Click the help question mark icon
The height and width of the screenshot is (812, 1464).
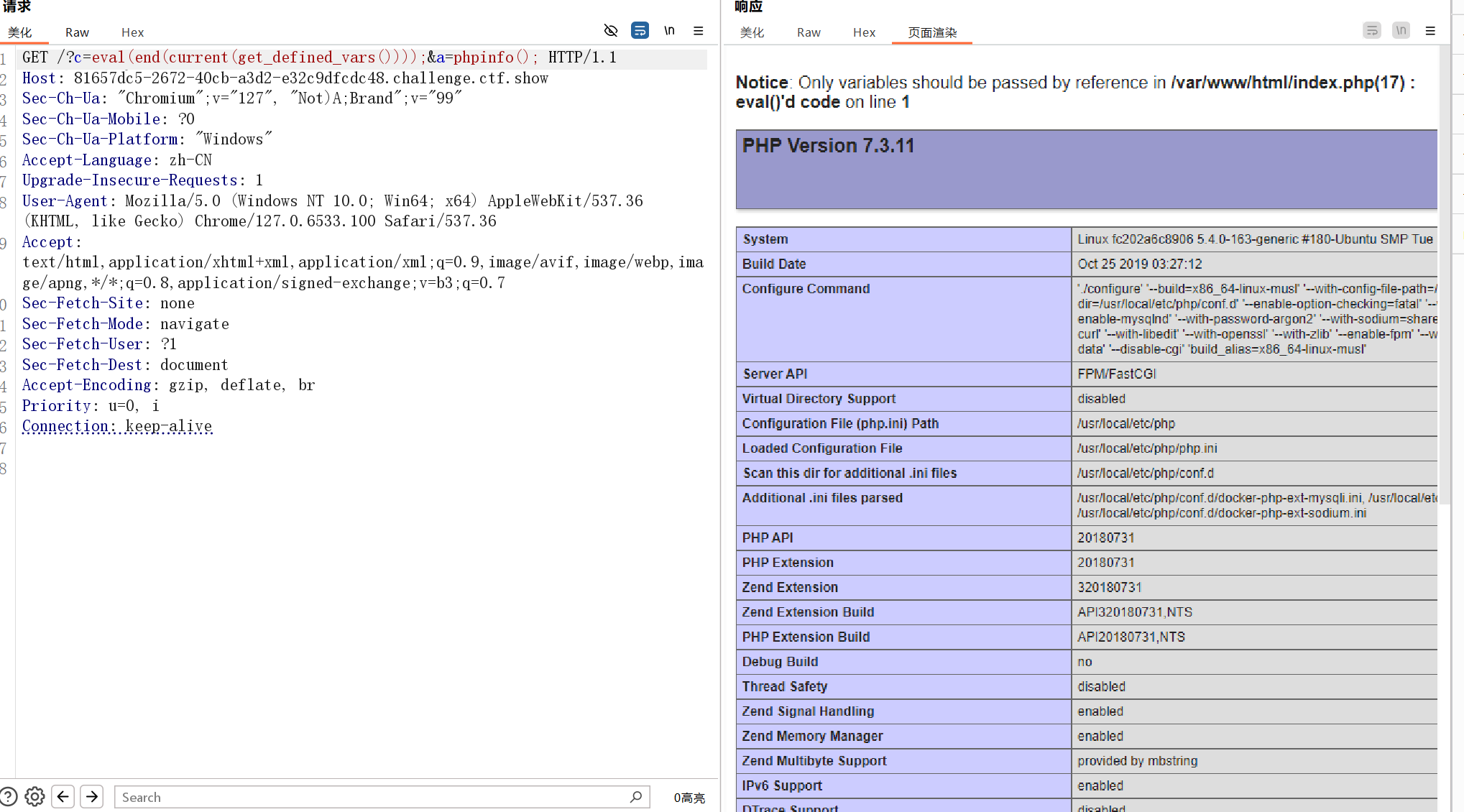point(9,796)
